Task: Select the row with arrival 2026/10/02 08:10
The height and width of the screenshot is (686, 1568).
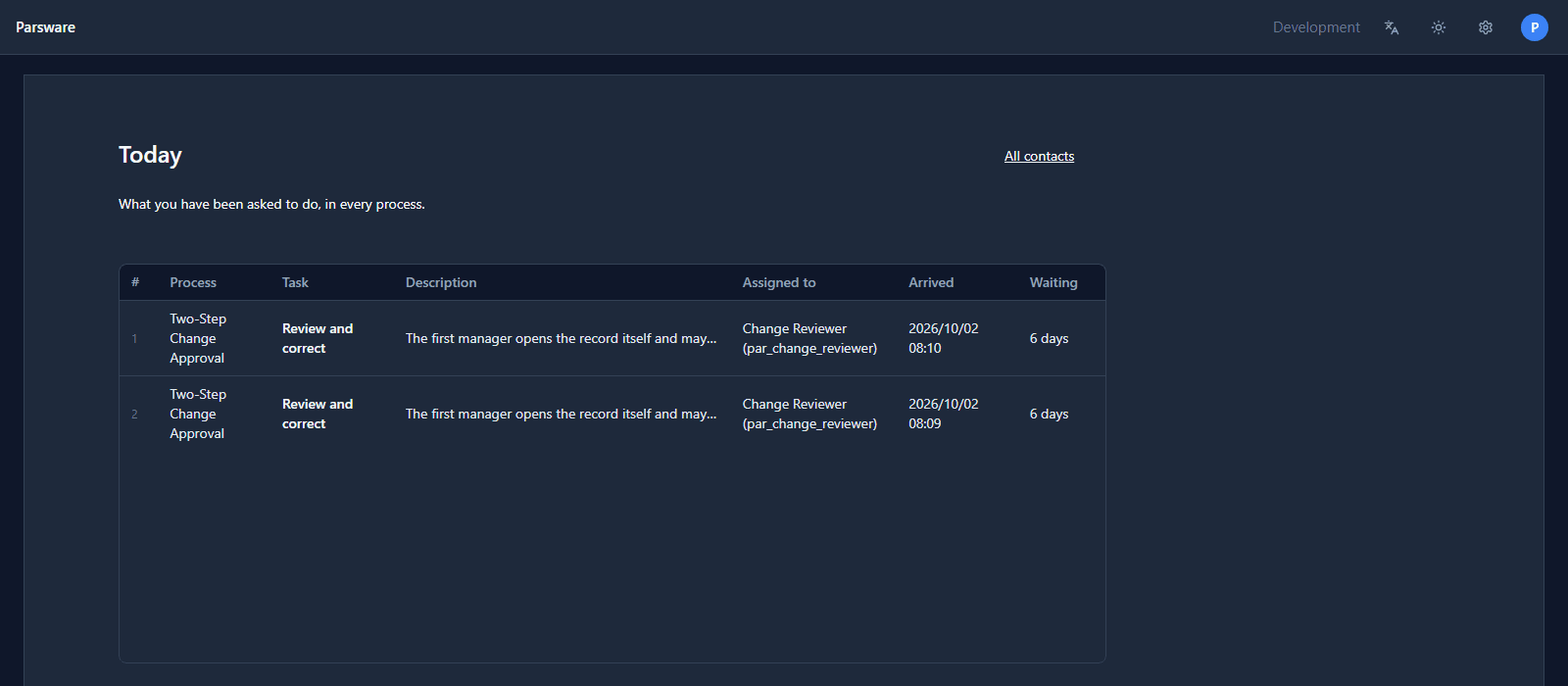Action: [x=612, y=338]
